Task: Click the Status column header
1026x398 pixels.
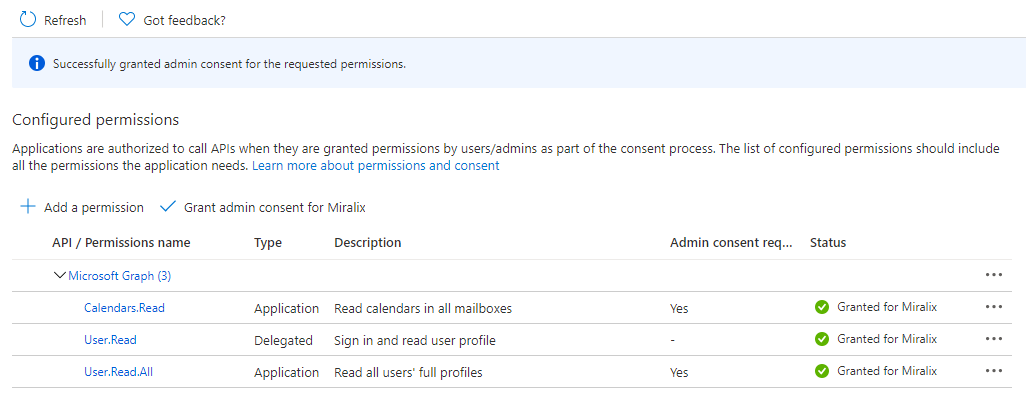Action: (x=828, y=243)
